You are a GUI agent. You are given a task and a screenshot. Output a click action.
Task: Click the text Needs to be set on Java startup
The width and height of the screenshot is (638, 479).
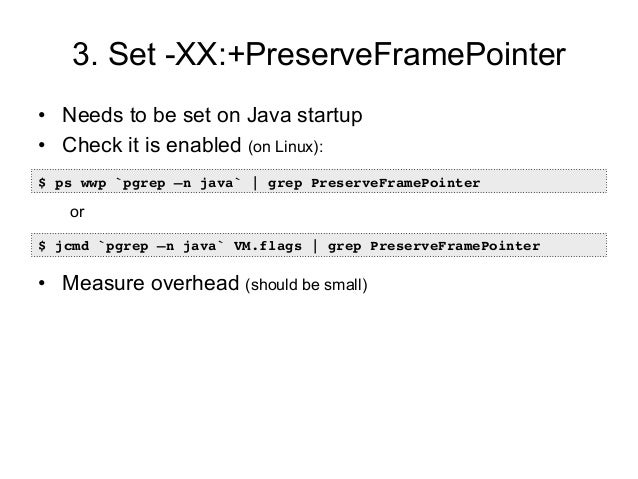[x=212, y=115]
